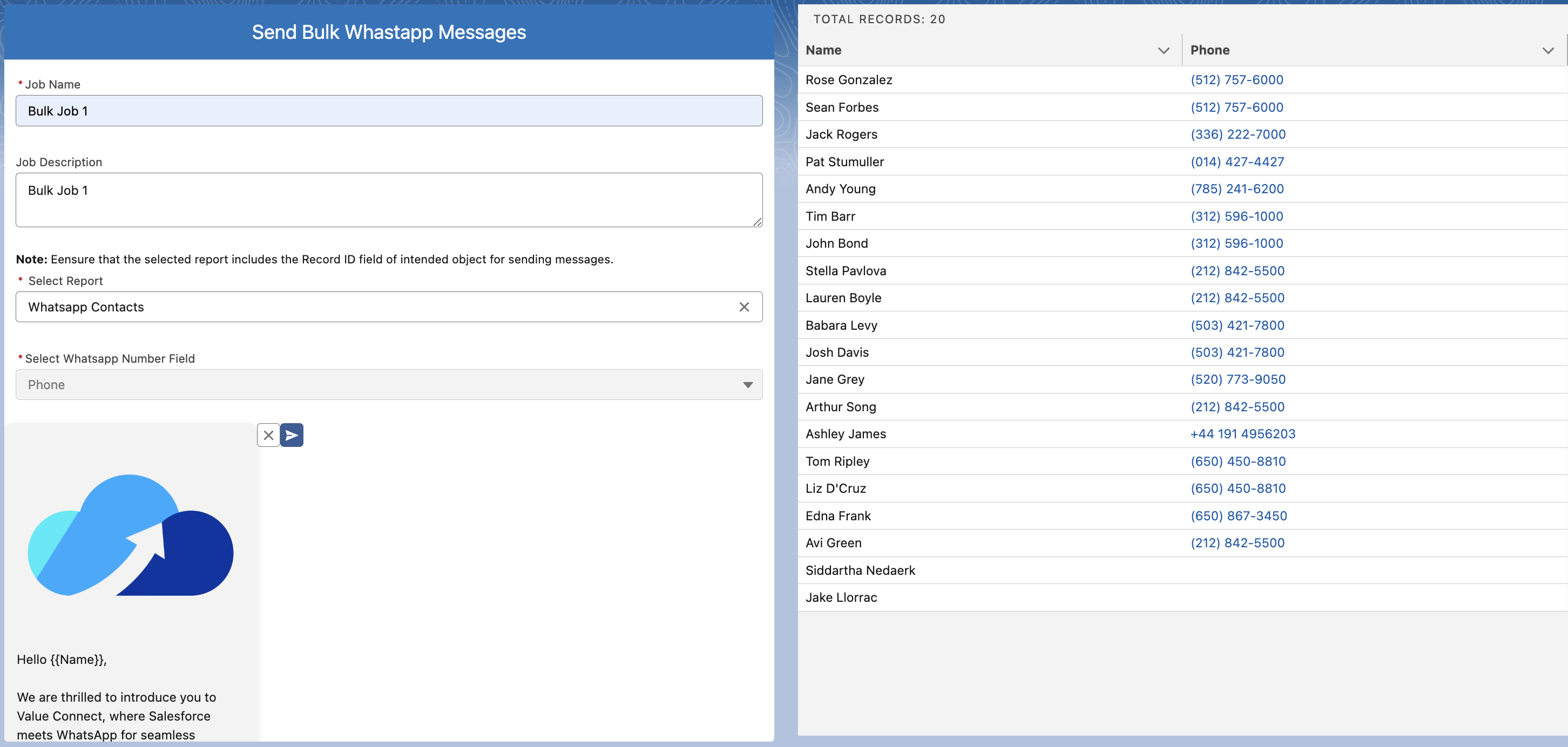Click Liz D'Cruz phone number link
This screenshot has width=1568, height=747.
coord(1238,488)
